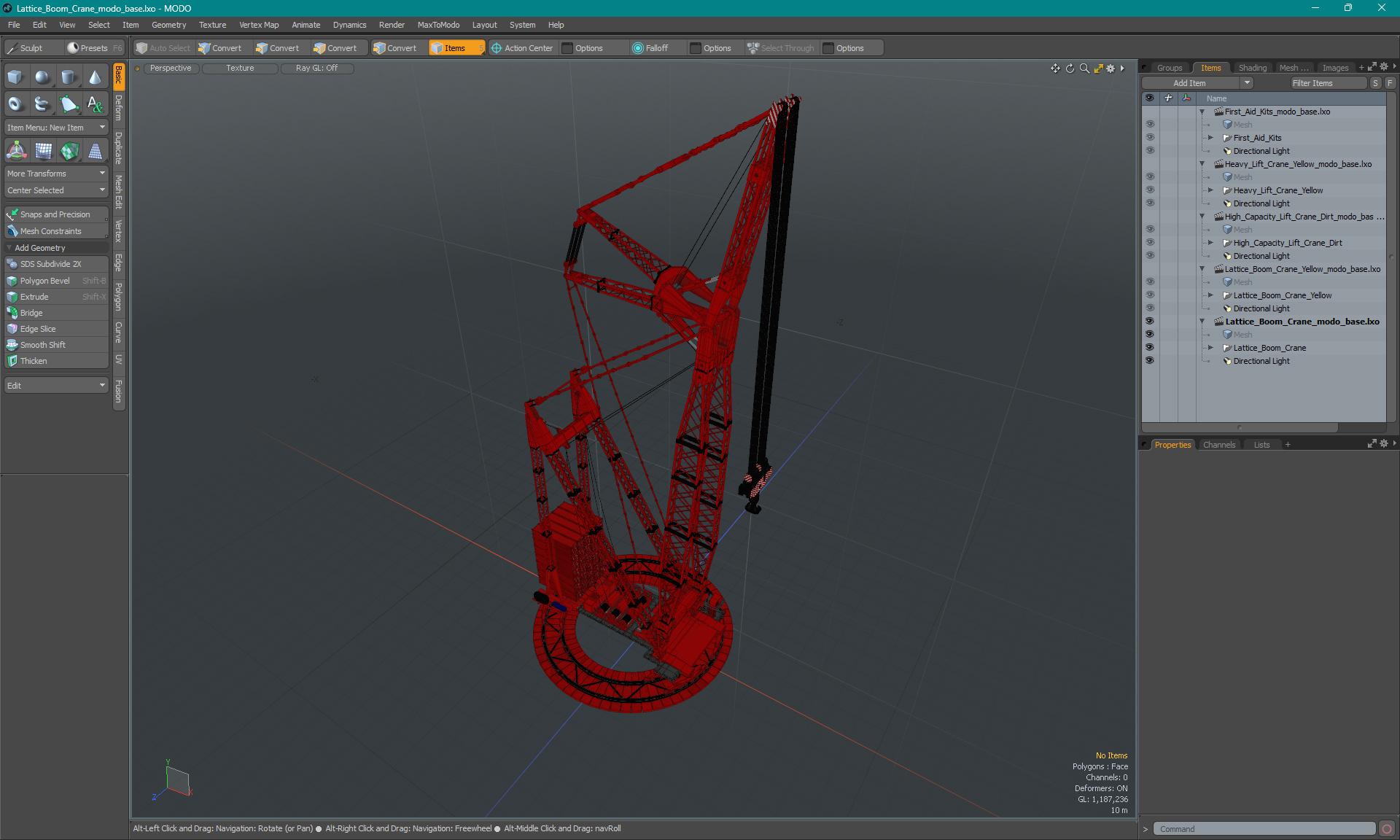
Task: Toggle visibility of High_Capacity_Lift_Crane_Dirt group
Action: coord(1150,243)
